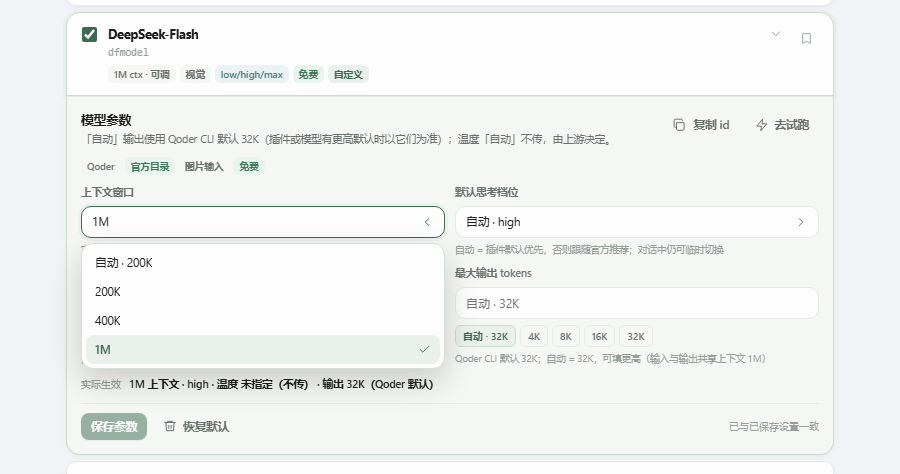Image resolution: width=900 pixels, height=474 pixels.
Task: Click the low/high/max tag
Action: [251, 75]
